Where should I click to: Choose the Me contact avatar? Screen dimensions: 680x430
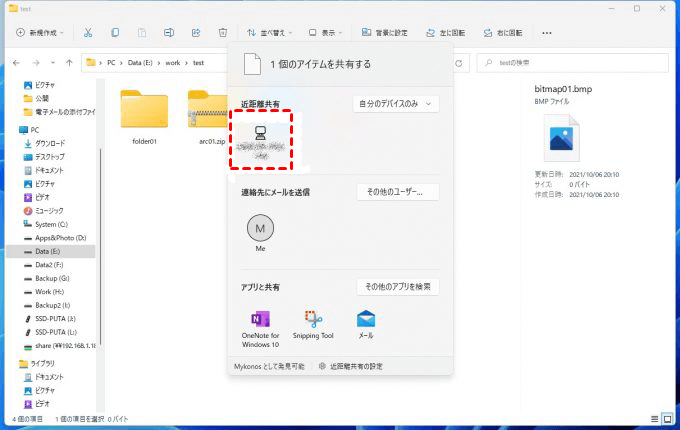coord(260,229)
